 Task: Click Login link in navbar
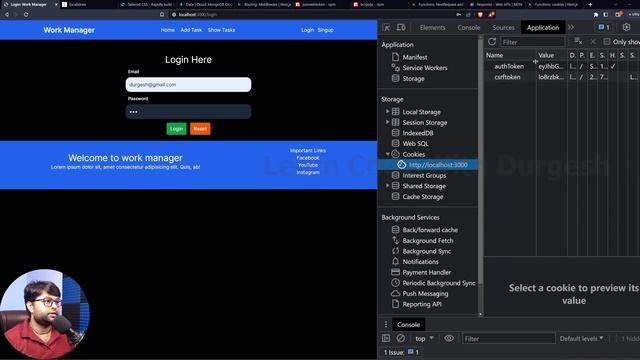[307, 30]
